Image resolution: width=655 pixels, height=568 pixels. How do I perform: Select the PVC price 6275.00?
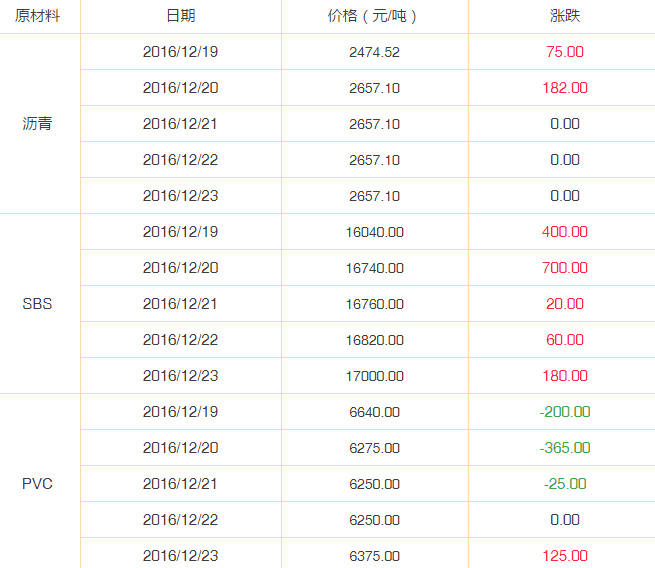pos(375,448)
